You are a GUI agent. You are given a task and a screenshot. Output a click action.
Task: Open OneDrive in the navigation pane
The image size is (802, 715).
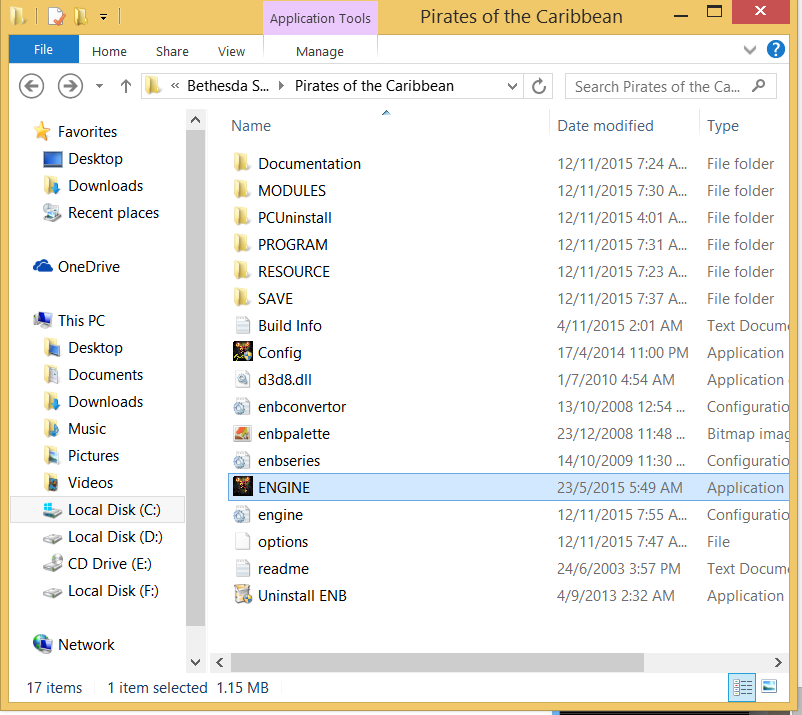click(x=88, y=266)
